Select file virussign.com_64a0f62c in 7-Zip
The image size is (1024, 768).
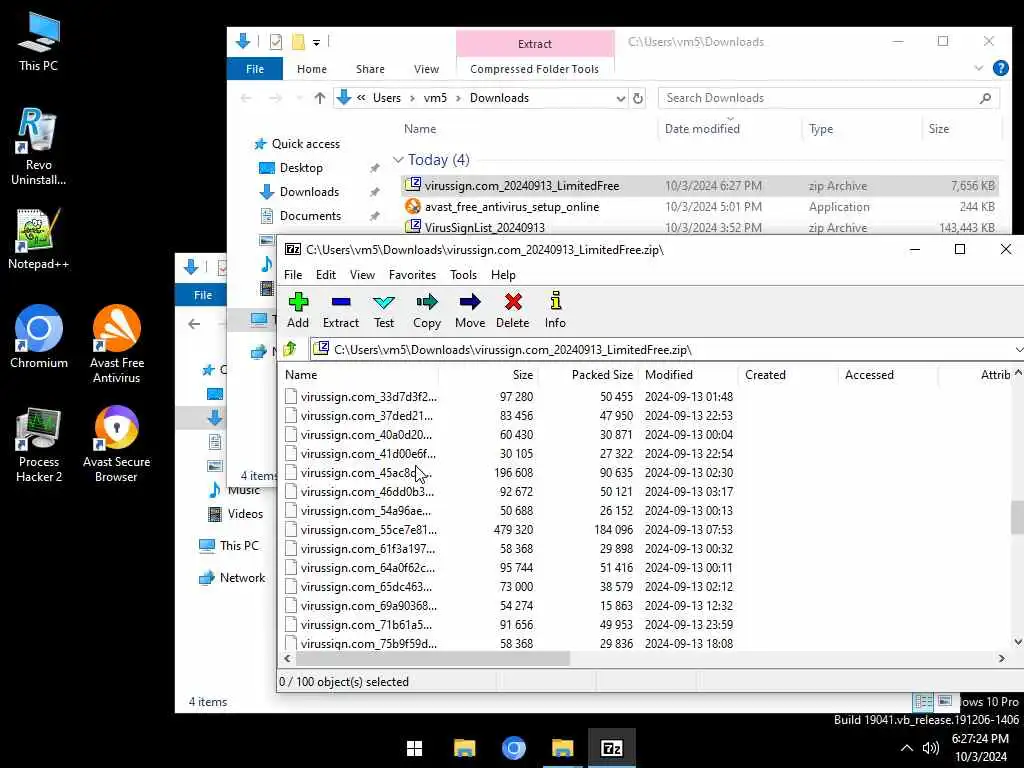[x=368, y=568]
